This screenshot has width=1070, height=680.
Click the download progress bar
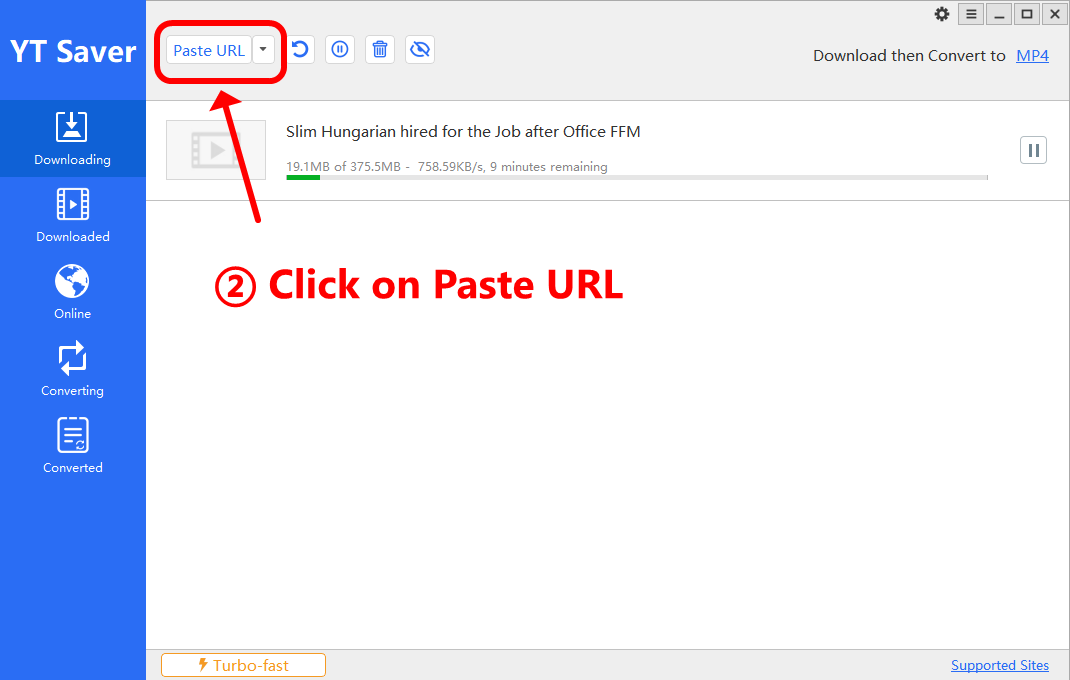(637, 178)
